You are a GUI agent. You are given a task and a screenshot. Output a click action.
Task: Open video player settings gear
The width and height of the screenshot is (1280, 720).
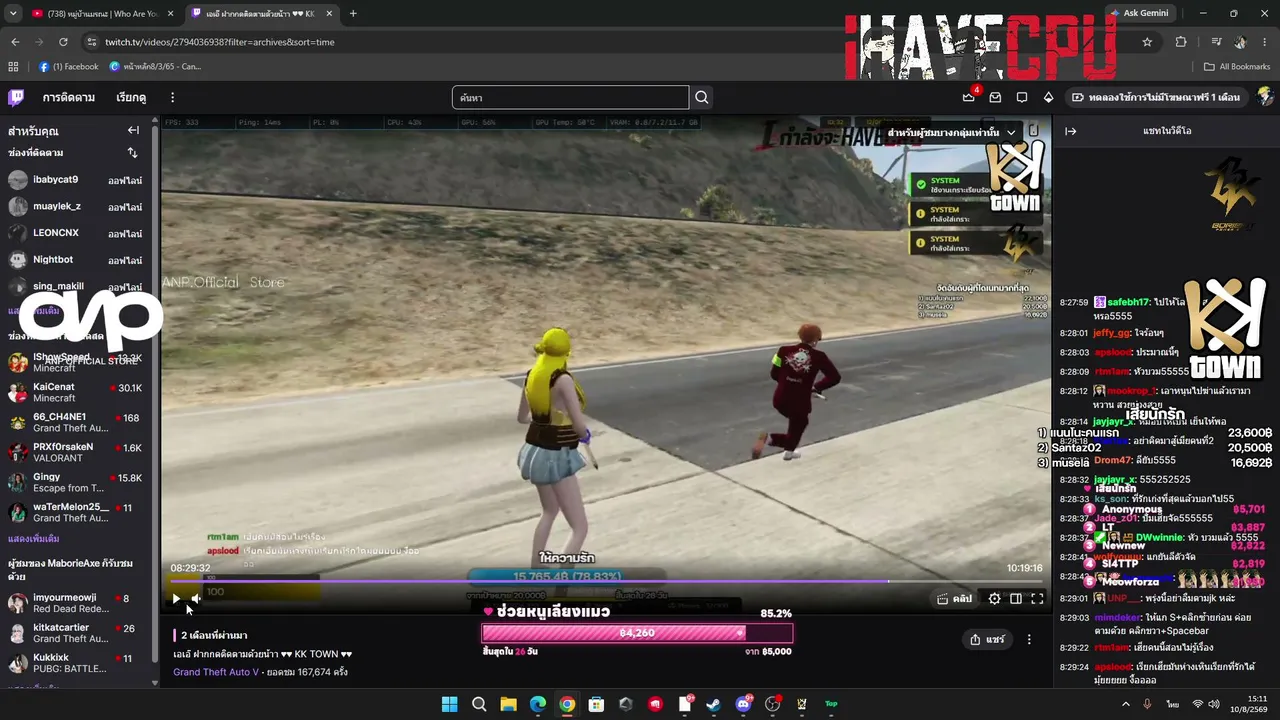994,599
